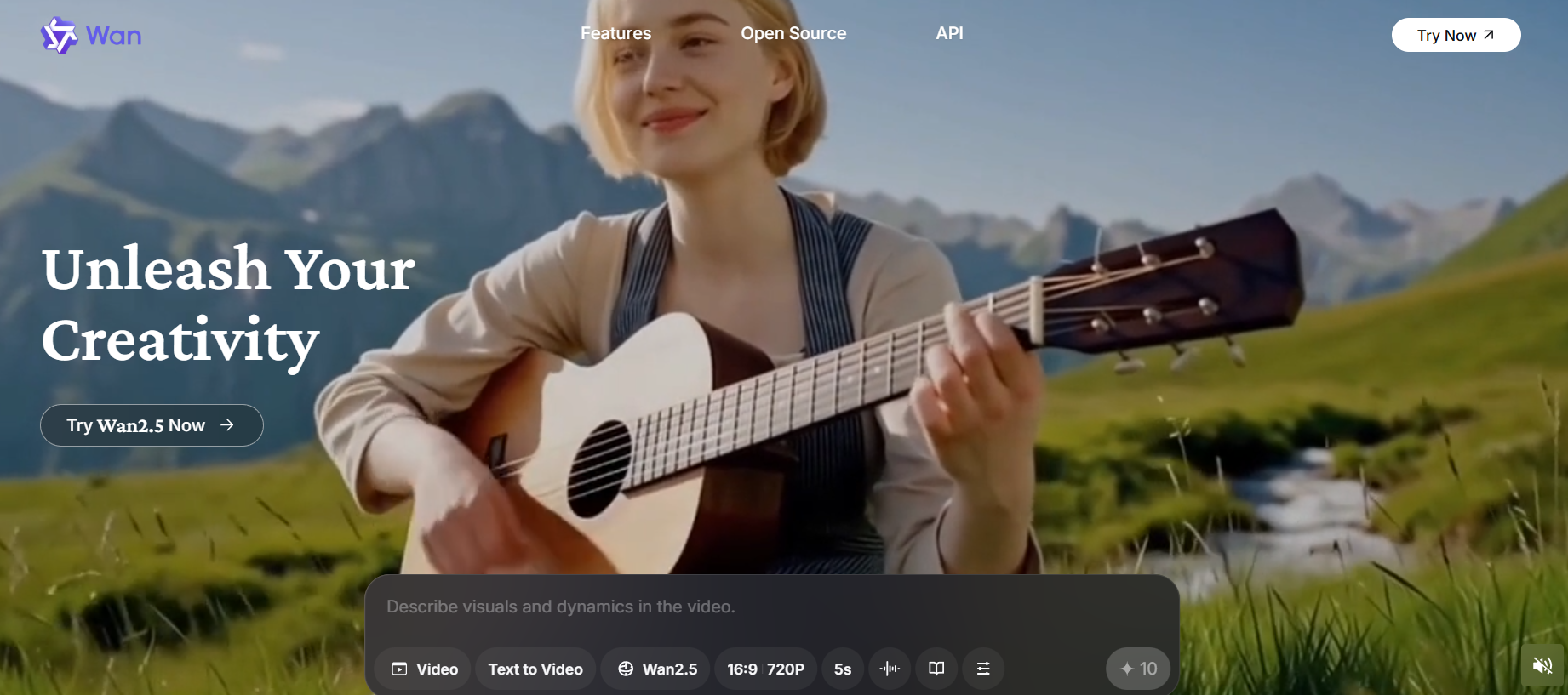This screenshot has height=695, width=1568.
Task: Click the generate button showing 10 credits
Action: tap(1138, 669)
